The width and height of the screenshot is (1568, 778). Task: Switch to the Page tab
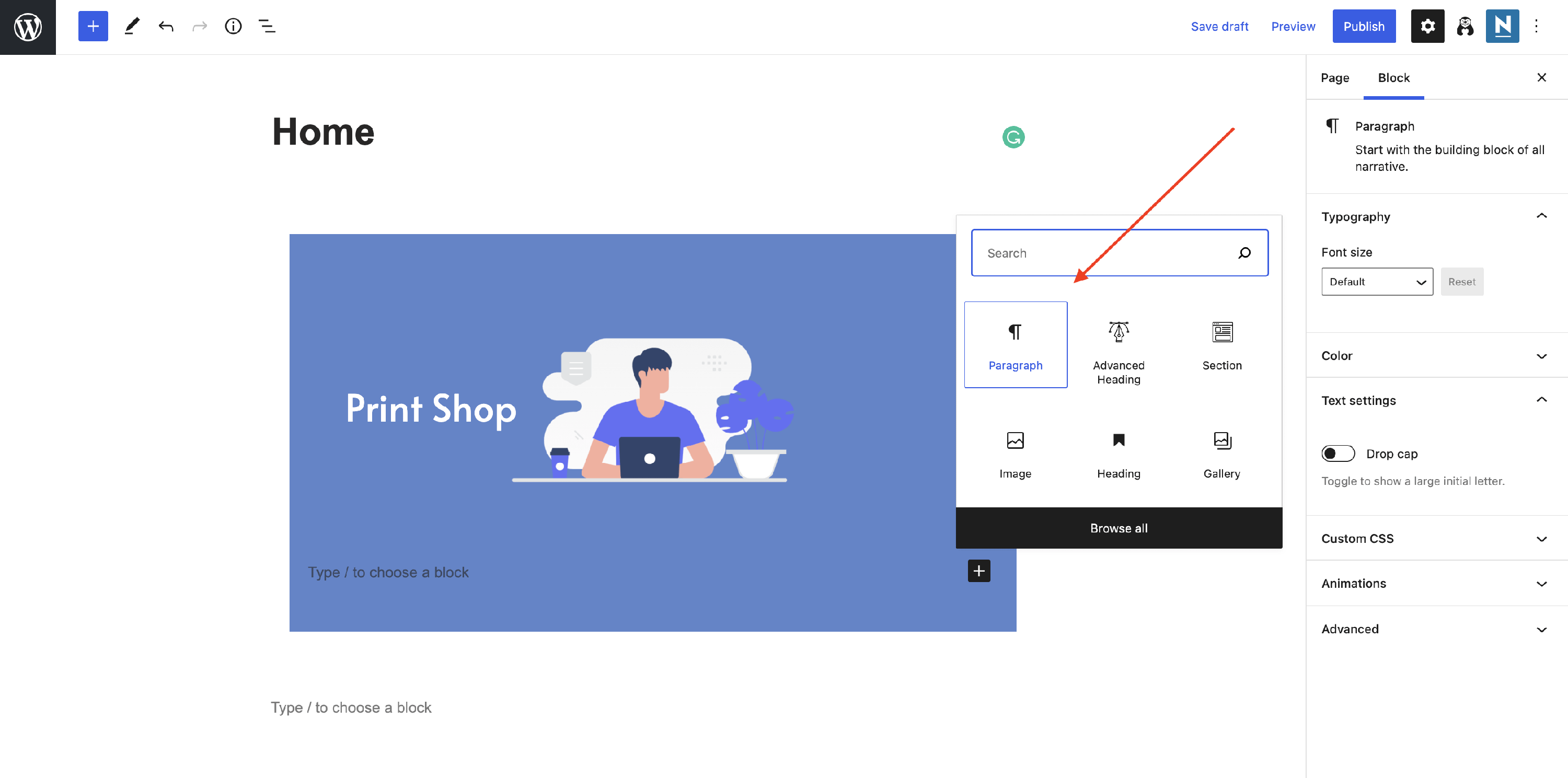1334,78
